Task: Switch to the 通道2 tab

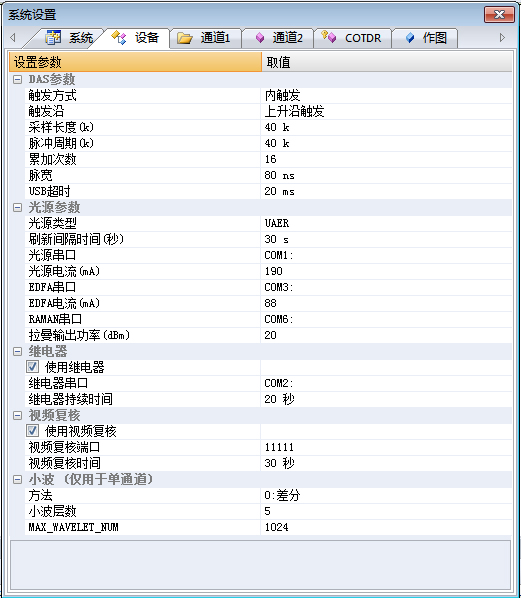Action: pos(278,38)
